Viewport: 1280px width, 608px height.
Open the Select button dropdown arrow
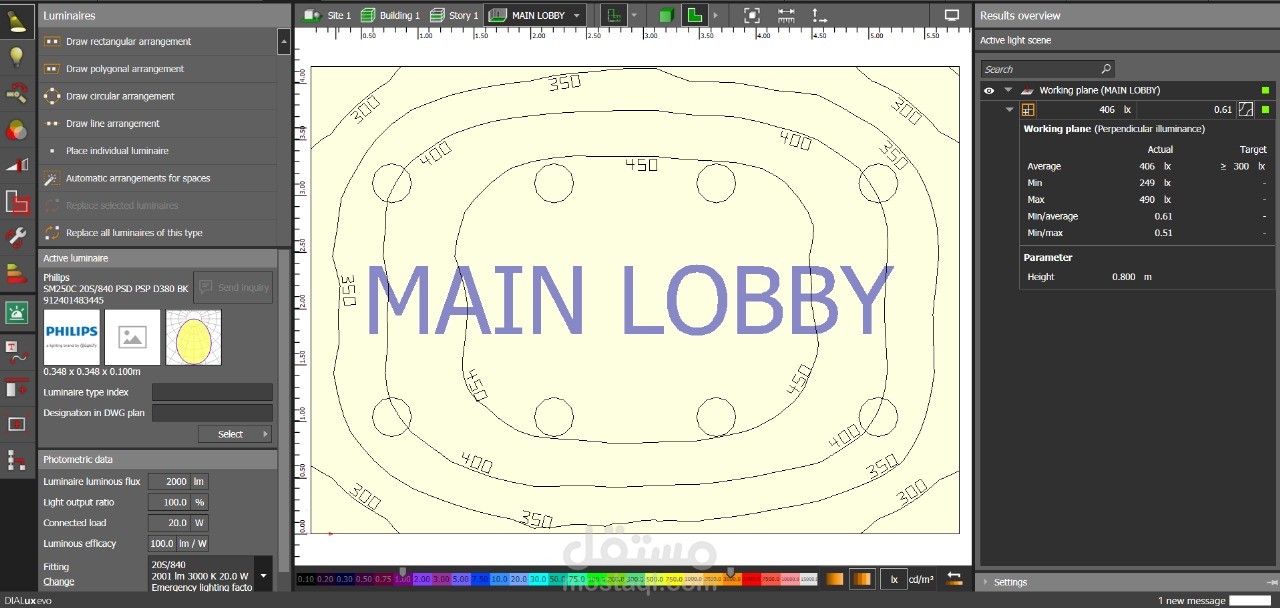265,434
